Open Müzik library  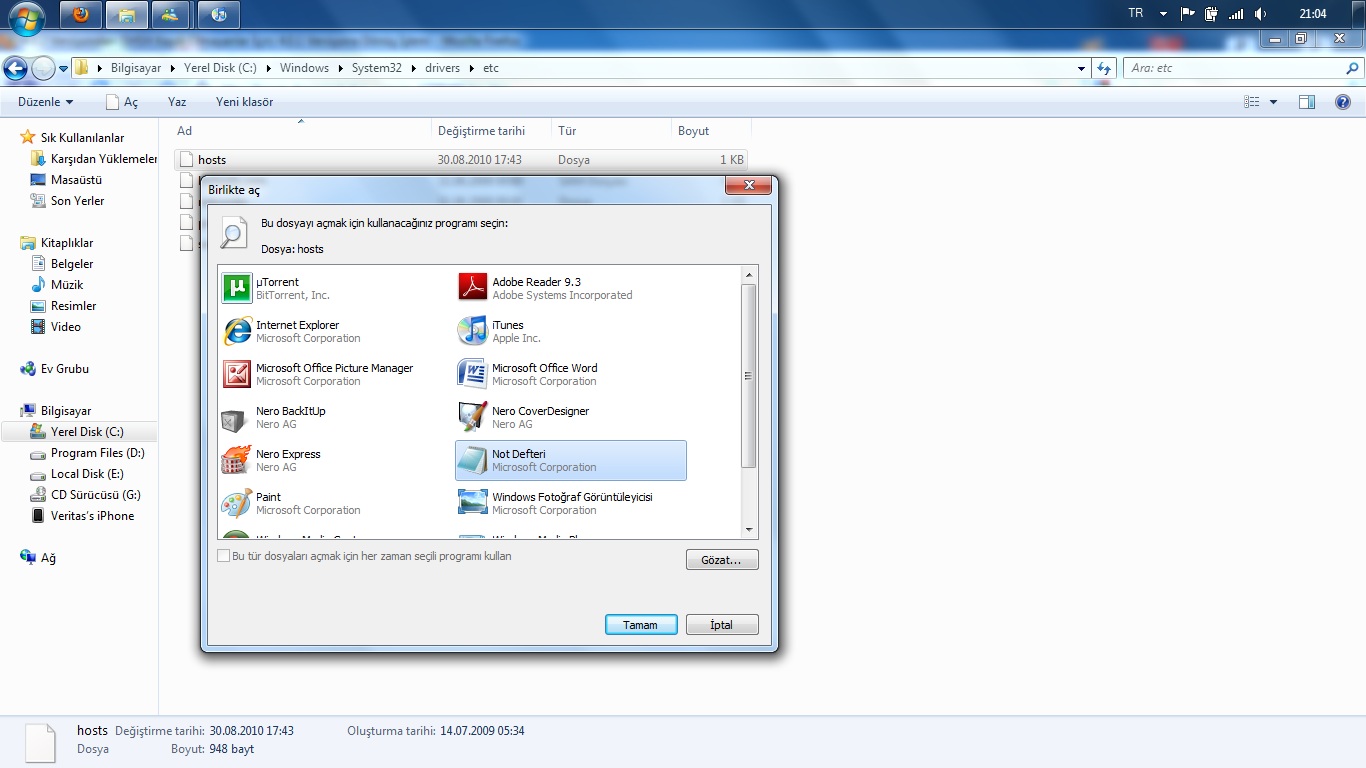click(67, 285)
